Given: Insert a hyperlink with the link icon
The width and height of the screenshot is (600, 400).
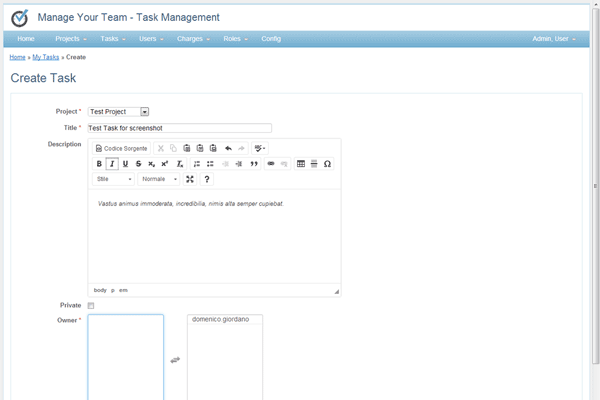Looking at the screenshot, I should (x=271, y=164).
